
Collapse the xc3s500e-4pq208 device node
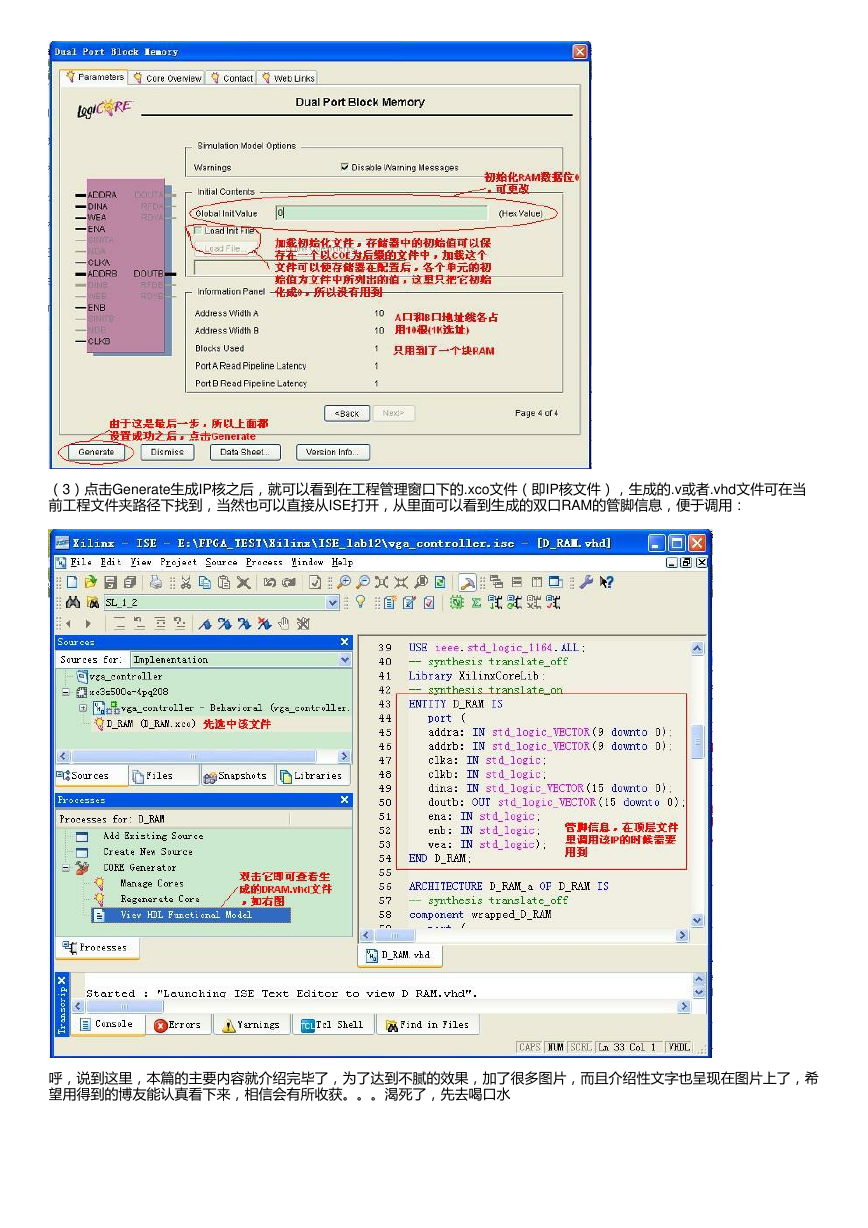tap(67, 692)
